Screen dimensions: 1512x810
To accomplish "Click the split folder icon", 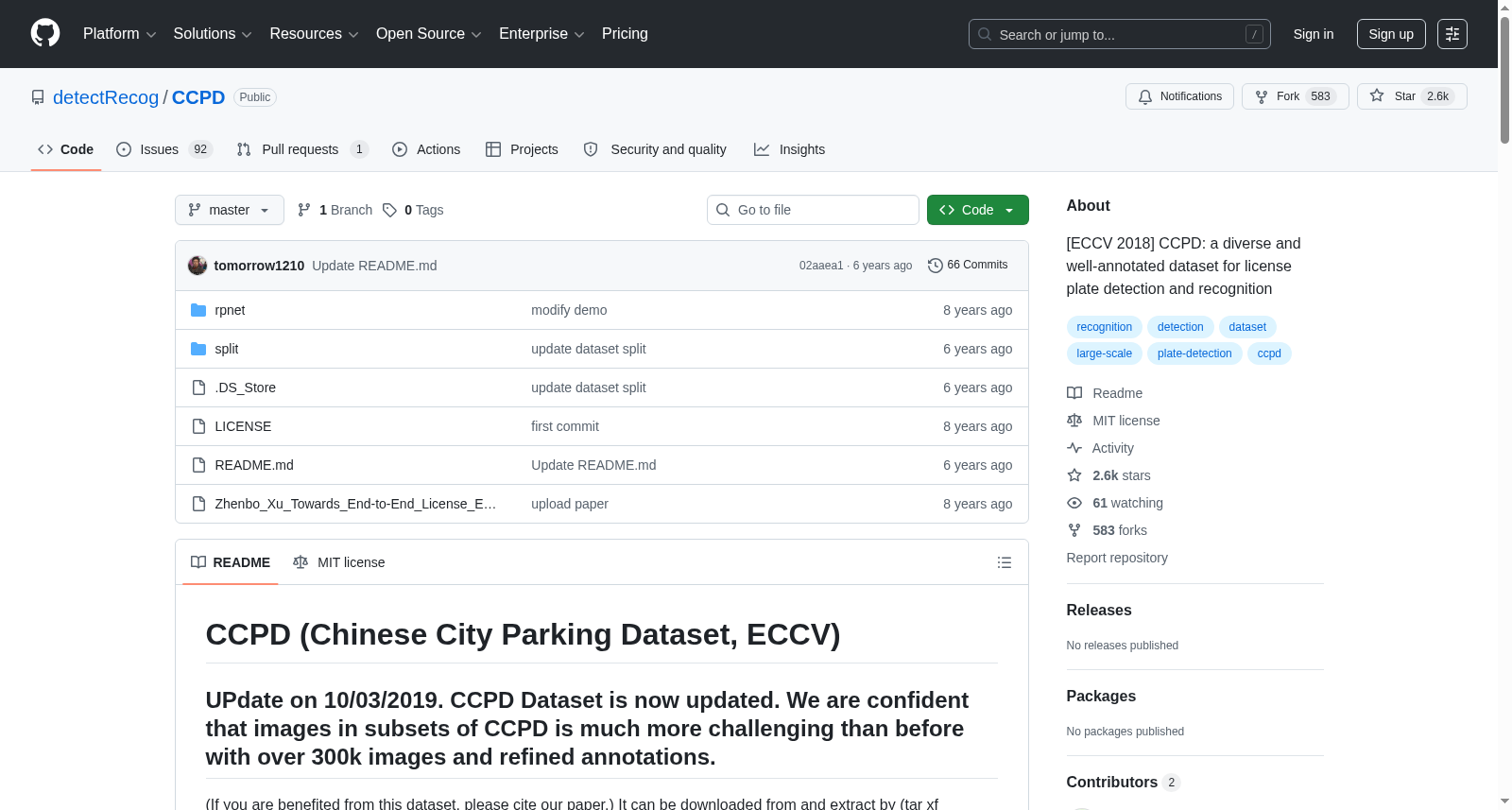I will pos(198,349).
